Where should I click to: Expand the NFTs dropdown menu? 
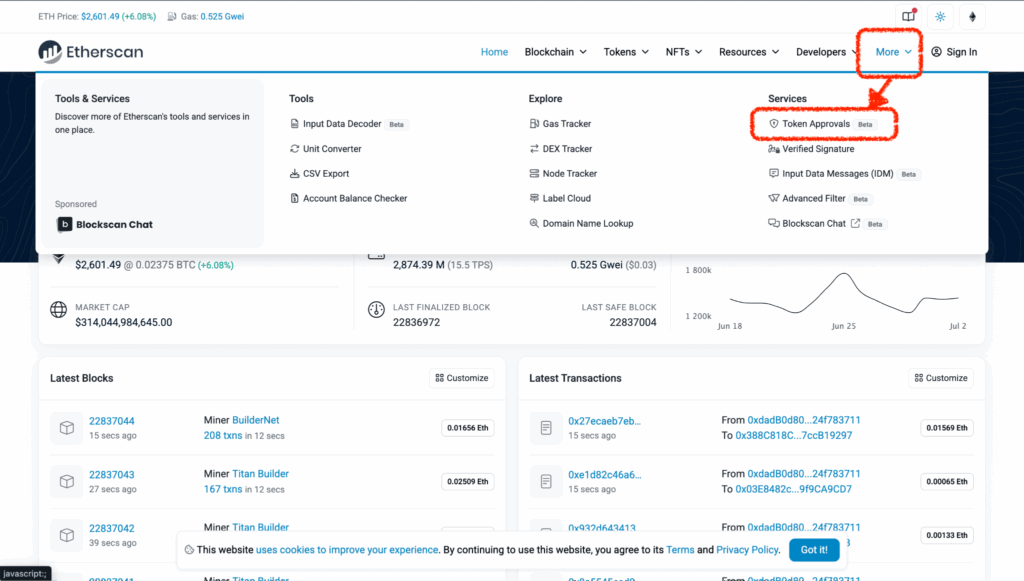pyautogui.click(x=684, y=52)
